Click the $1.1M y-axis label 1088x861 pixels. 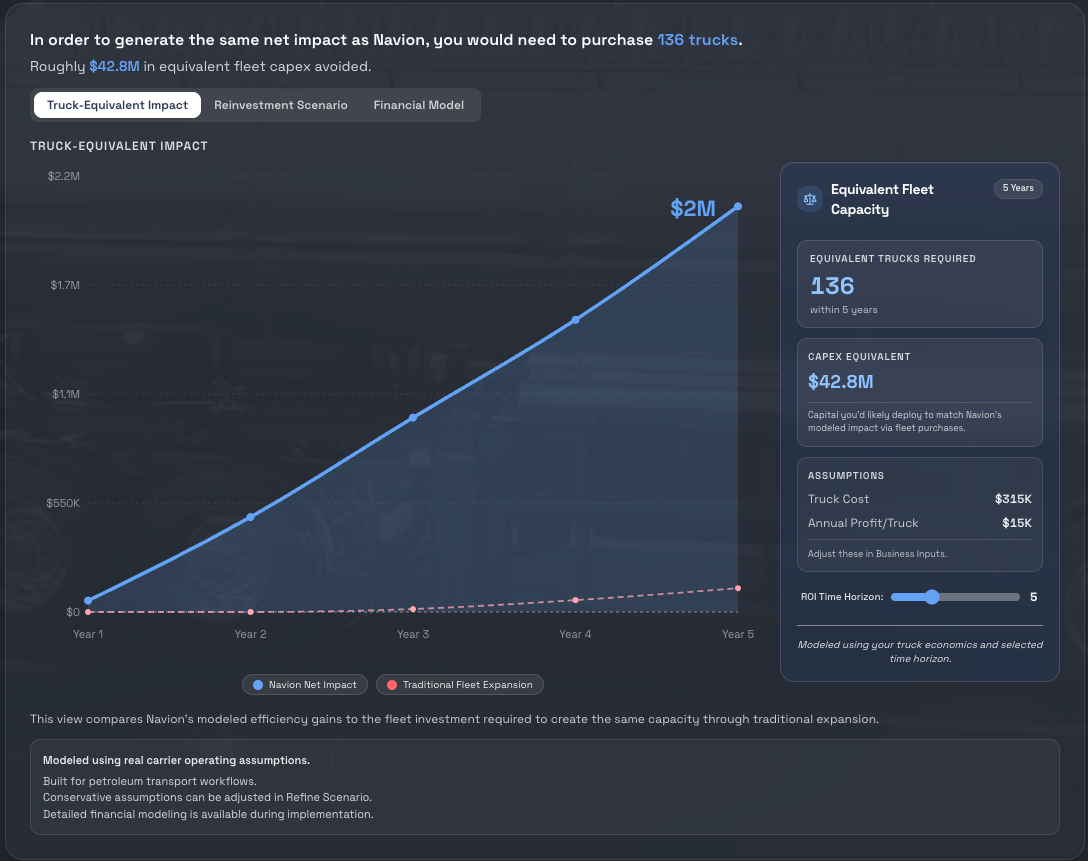[x=66, y=394]
